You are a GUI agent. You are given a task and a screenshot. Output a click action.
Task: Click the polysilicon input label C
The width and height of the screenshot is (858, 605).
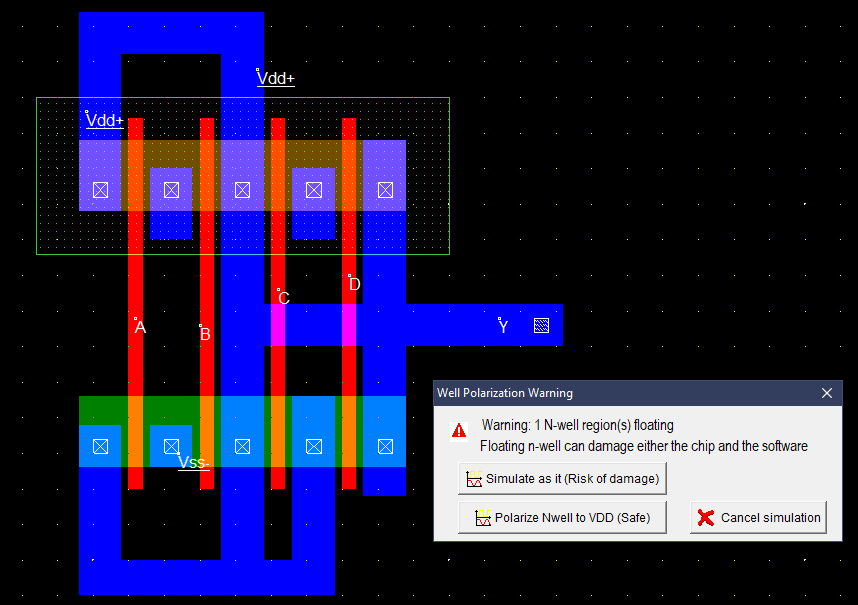pos(283,298)
